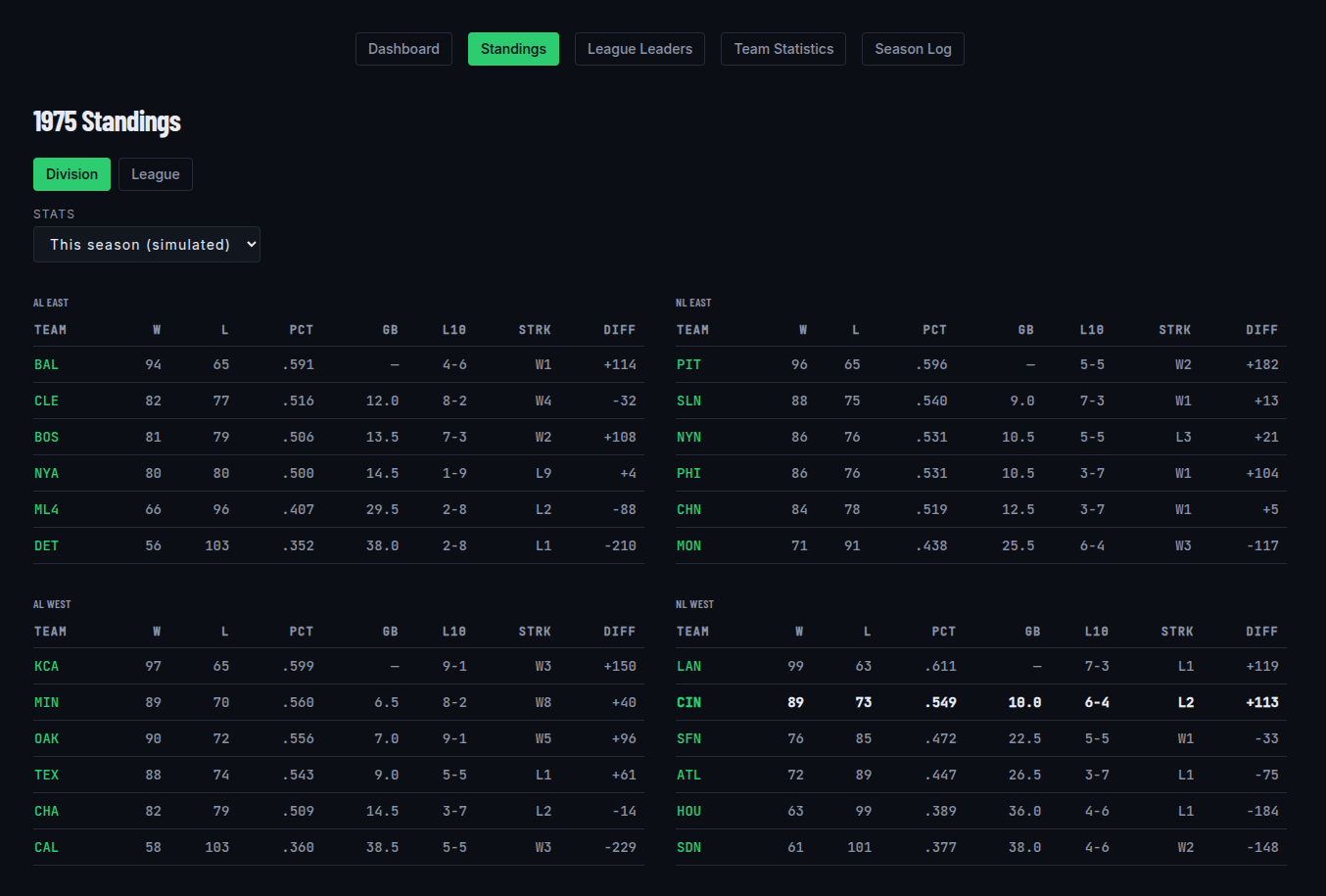Viewport: 1326px width, 896px height.
Task: Click the AL EAST division label
Action: pyautogui.click(x=51, y=303)
